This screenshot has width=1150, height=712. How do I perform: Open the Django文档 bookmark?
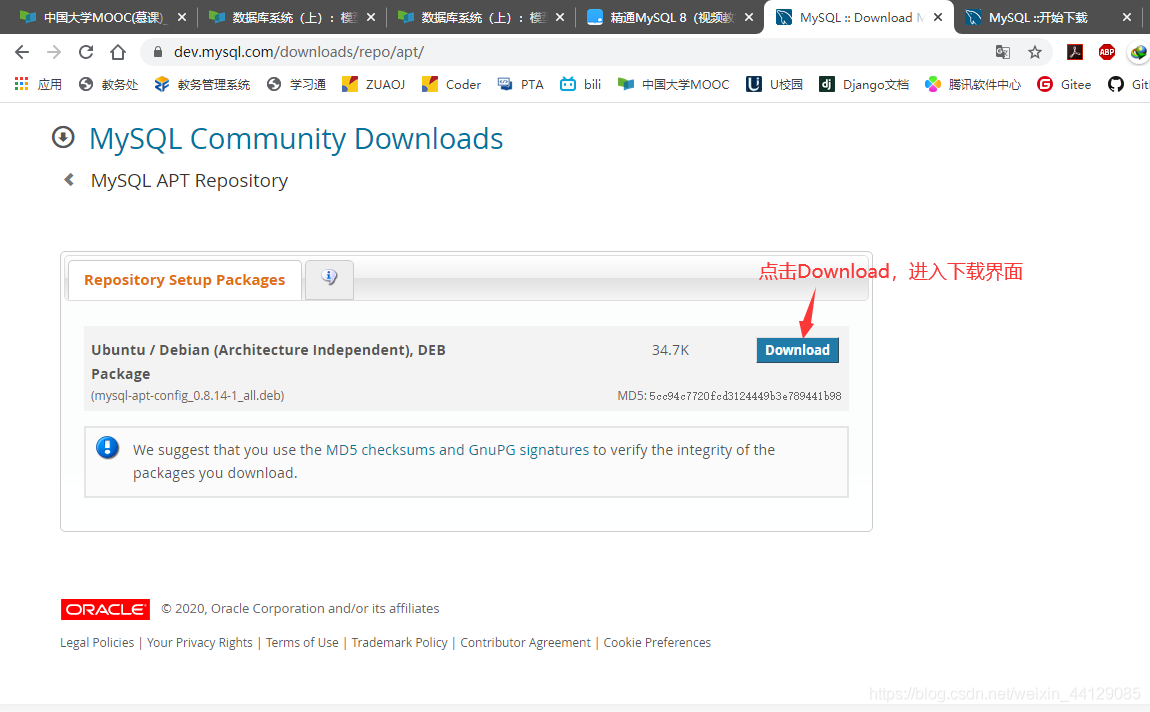(x=864, y=84)
